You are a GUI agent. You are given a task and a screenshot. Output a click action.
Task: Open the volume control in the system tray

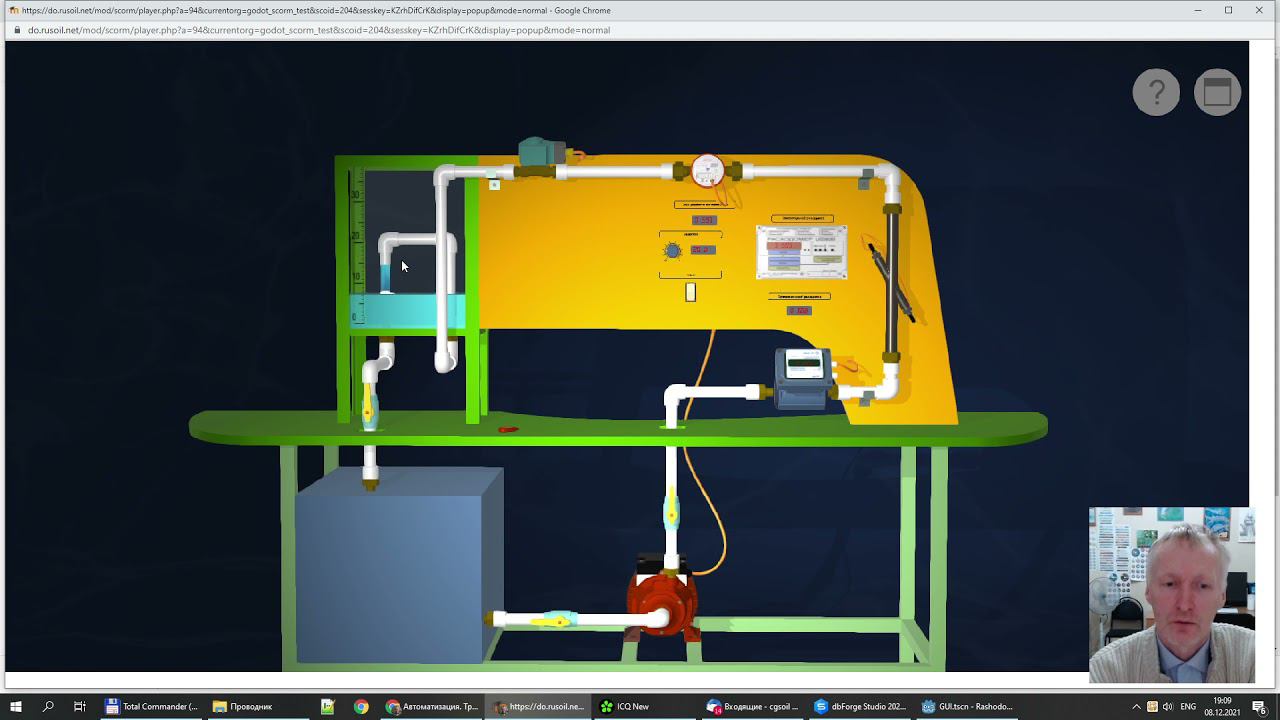click(1167, 706)
